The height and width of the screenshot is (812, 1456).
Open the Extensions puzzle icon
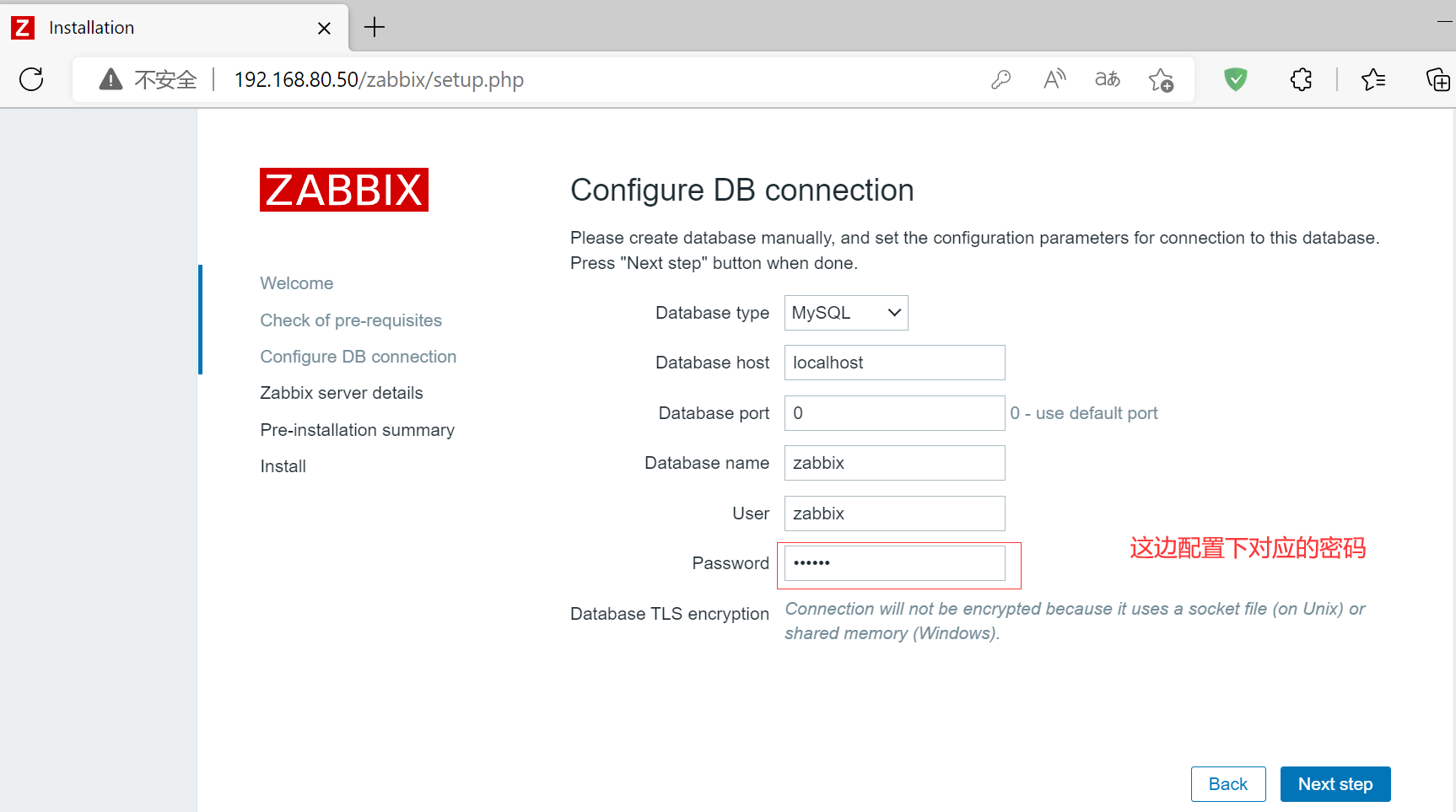(1301, 79)
